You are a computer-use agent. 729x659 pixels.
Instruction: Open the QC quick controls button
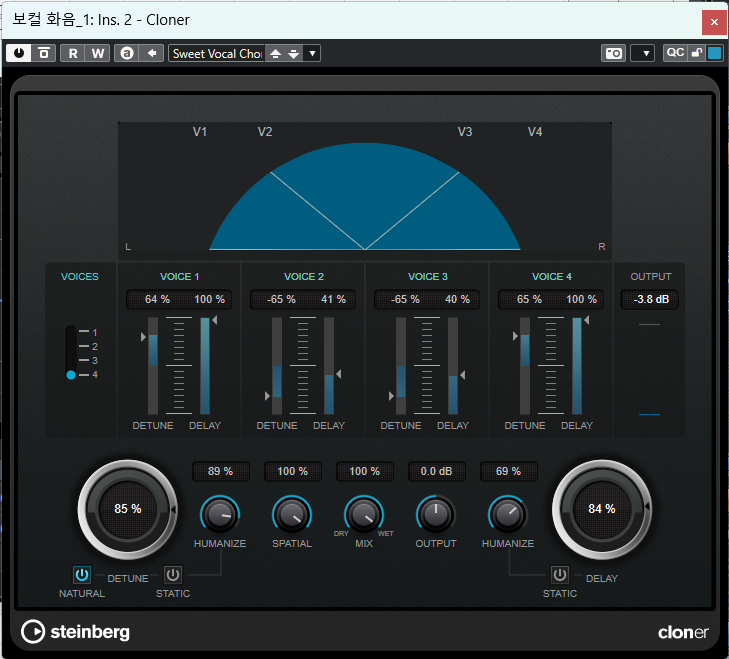pyautogui.click(x=676, y=53)
